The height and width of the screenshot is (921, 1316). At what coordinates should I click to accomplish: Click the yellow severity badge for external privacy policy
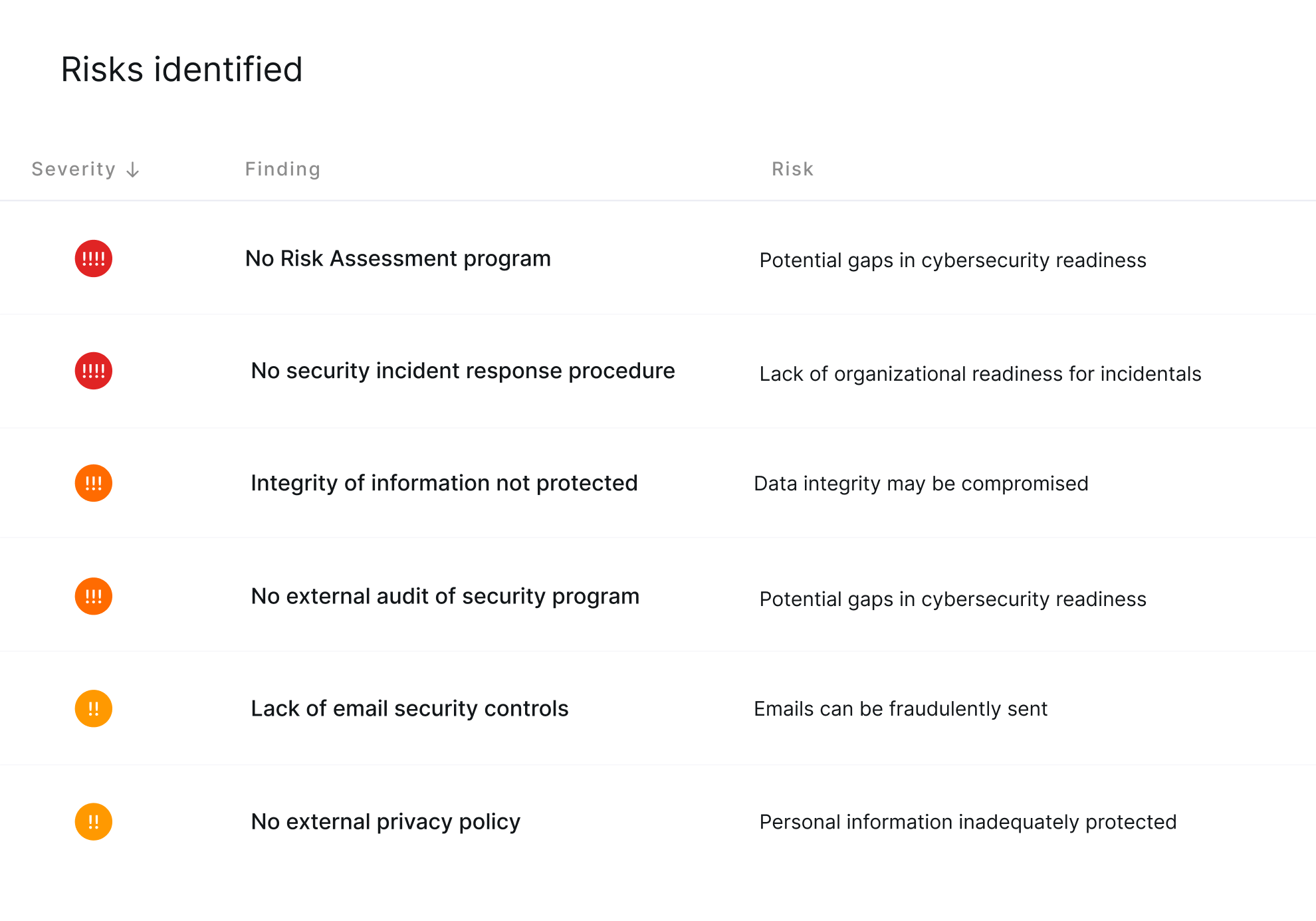coord(93,822)
